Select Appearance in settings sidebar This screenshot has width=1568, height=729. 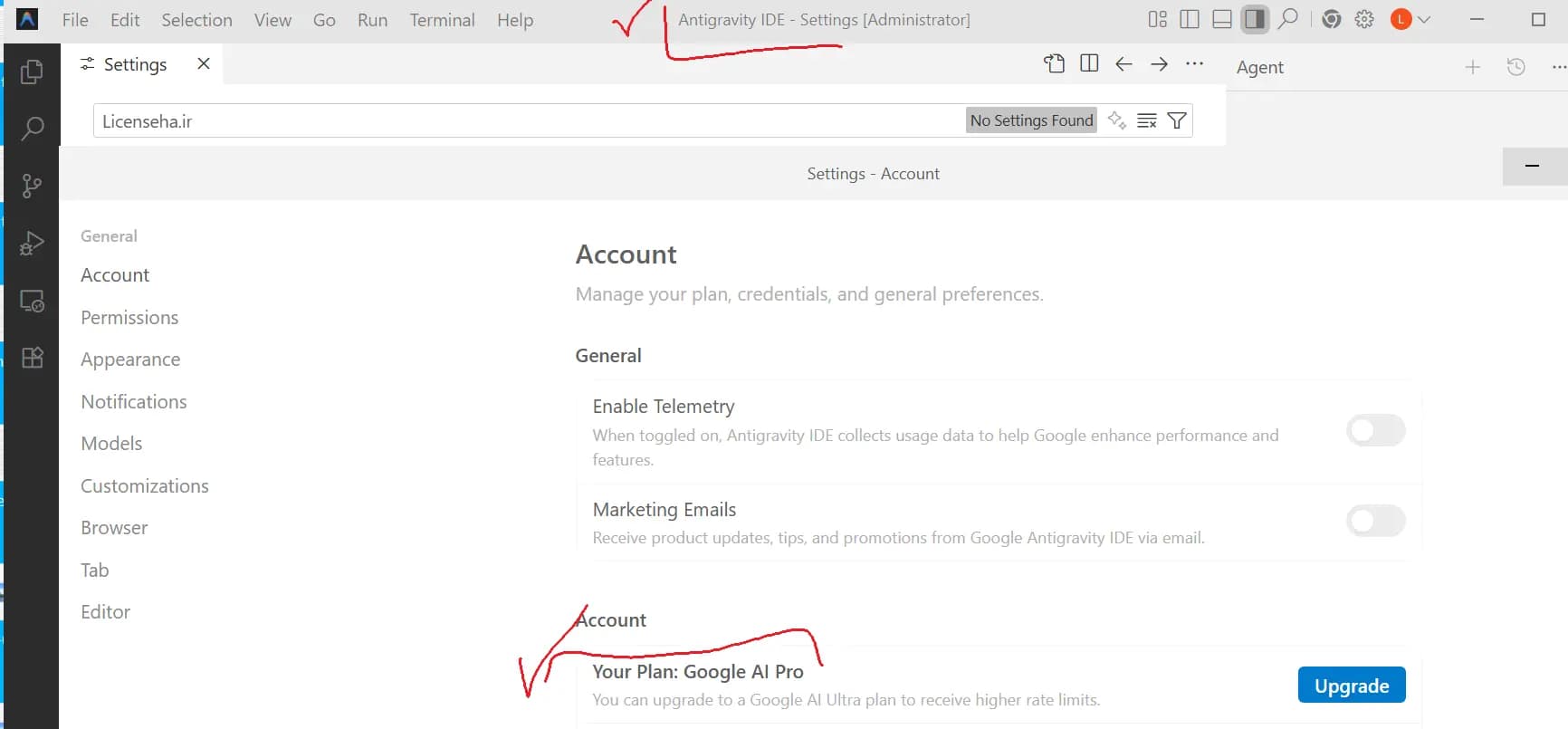pos(130,360)
